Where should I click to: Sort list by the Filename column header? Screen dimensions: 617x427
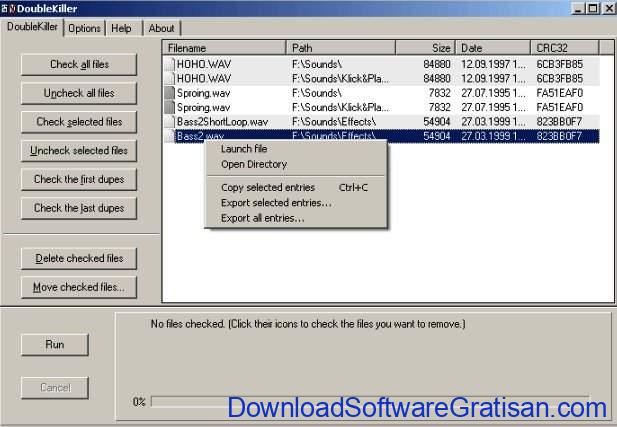click(224, 48)
